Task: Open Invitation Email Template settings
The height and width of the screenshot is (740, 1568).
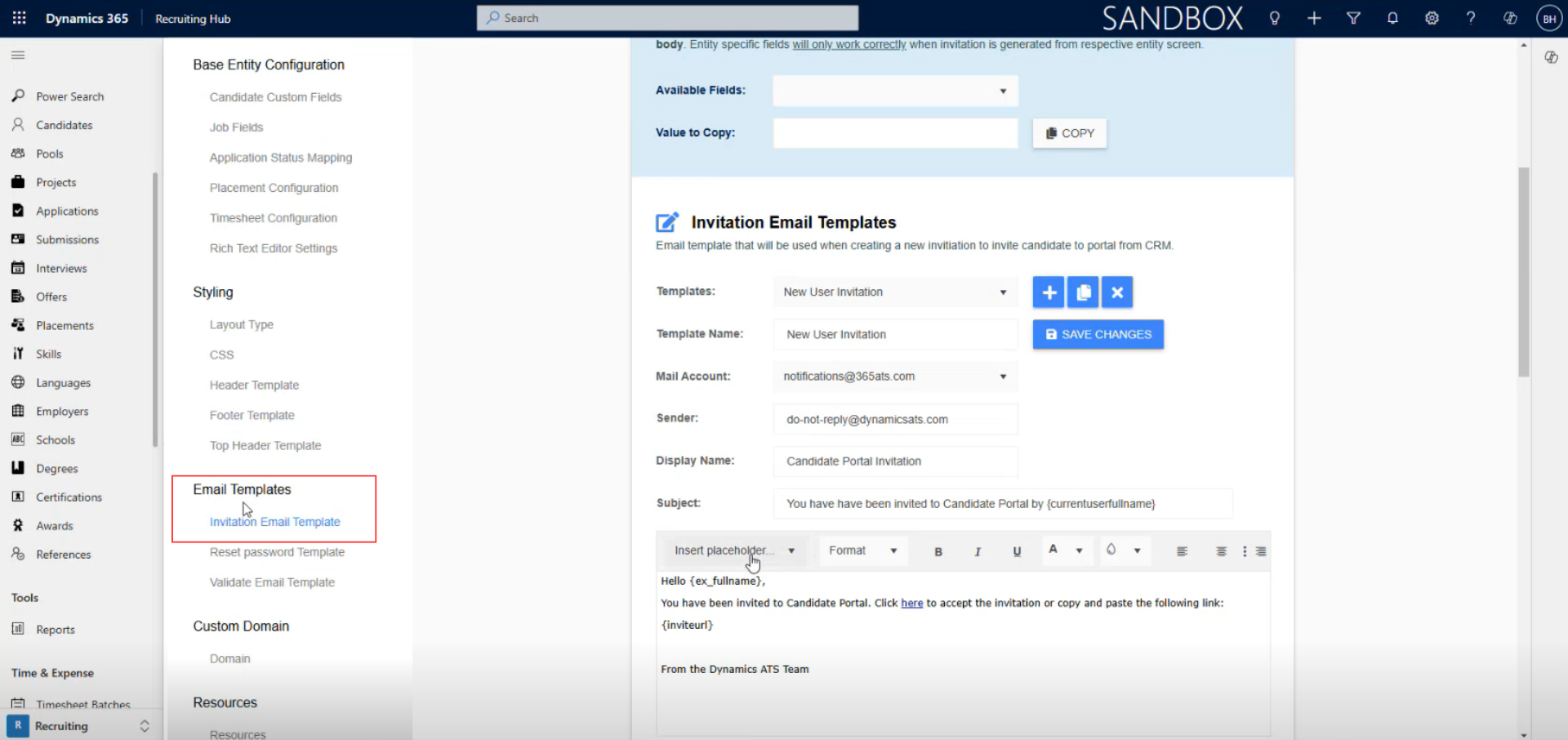Action: click(x=274, y=522)
